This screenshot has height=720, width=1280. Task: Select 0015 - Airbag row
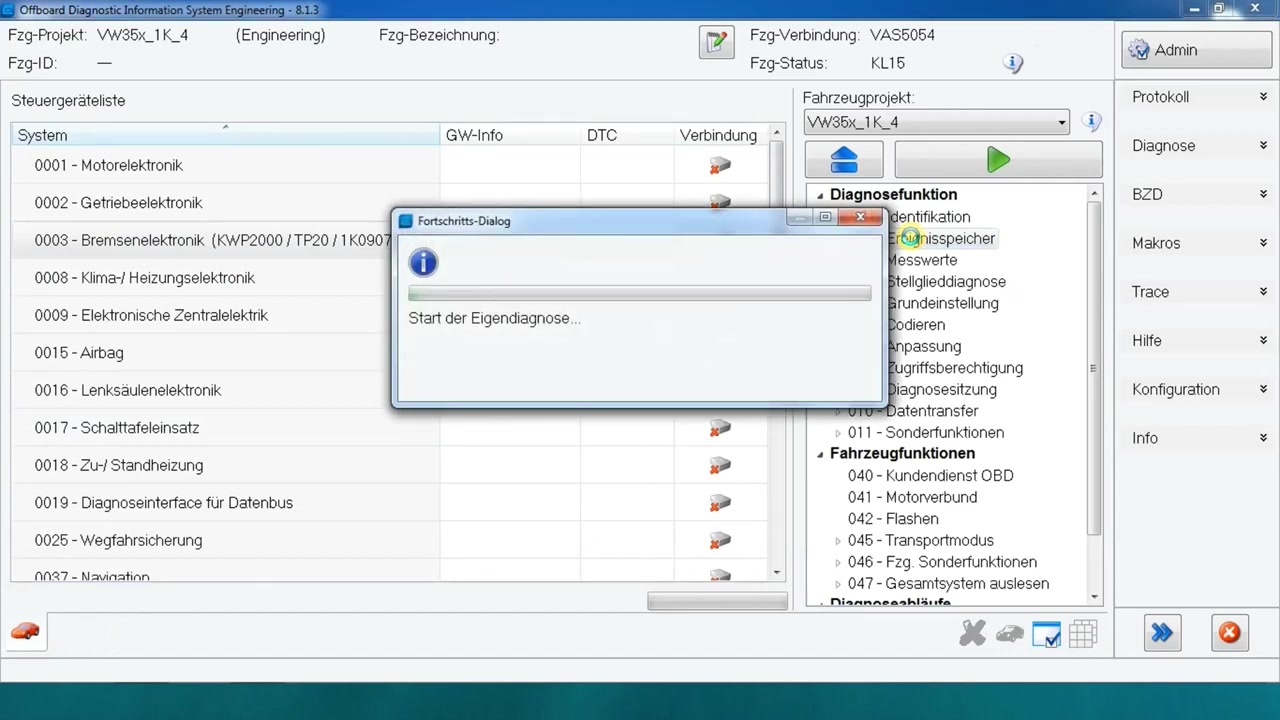200,353
